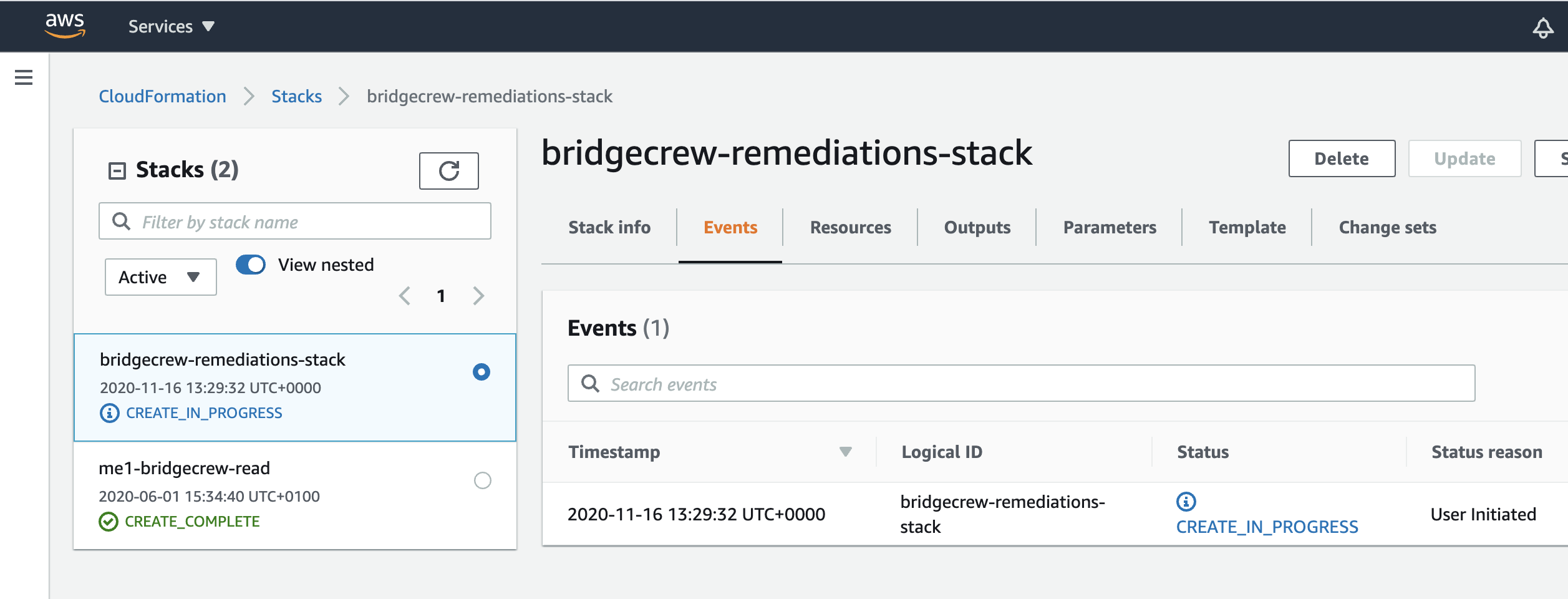Screen dimensions: 1568x599
Task: Toggle the View nested switch
Action: click(x=251, y=265)
